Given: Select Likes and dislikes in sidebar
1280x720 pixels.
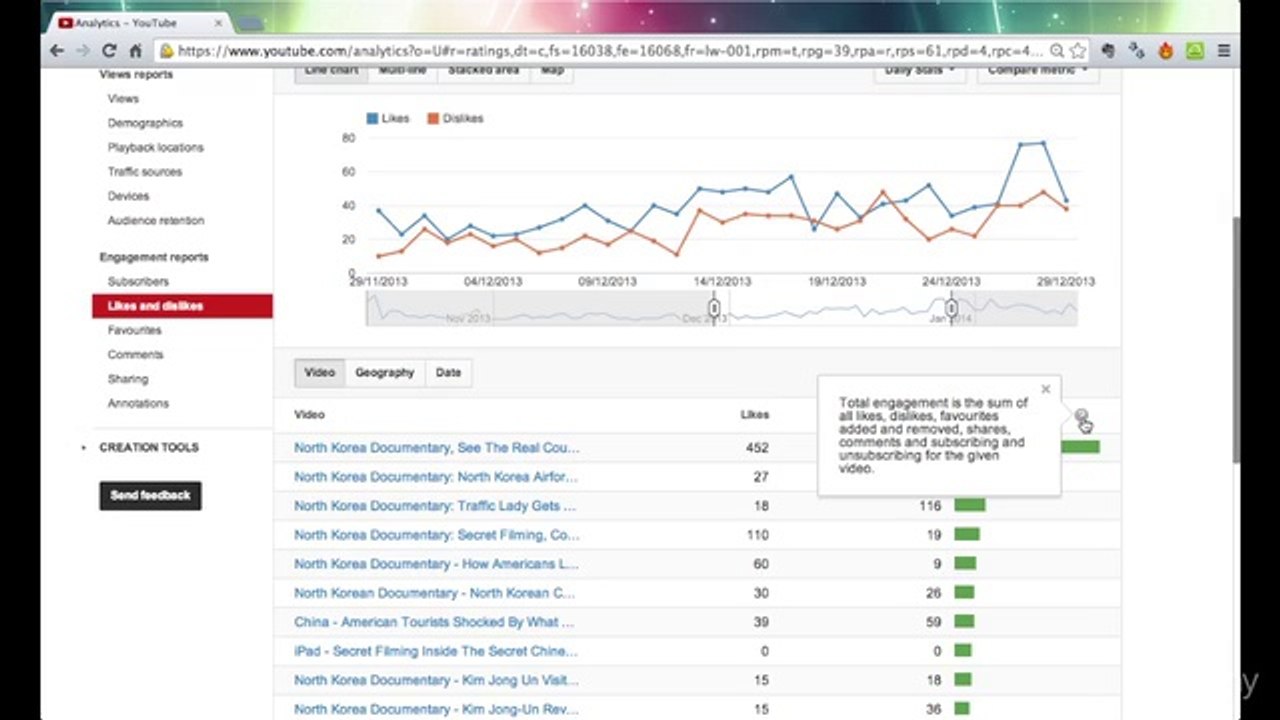Looking at the screenshot, I should [182, 306].
